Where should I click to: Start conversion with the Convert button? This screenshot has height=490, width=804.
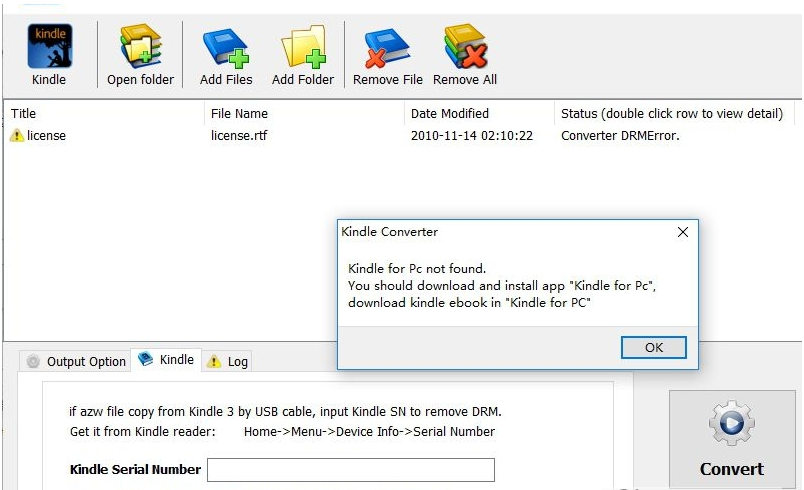(732, 439)
